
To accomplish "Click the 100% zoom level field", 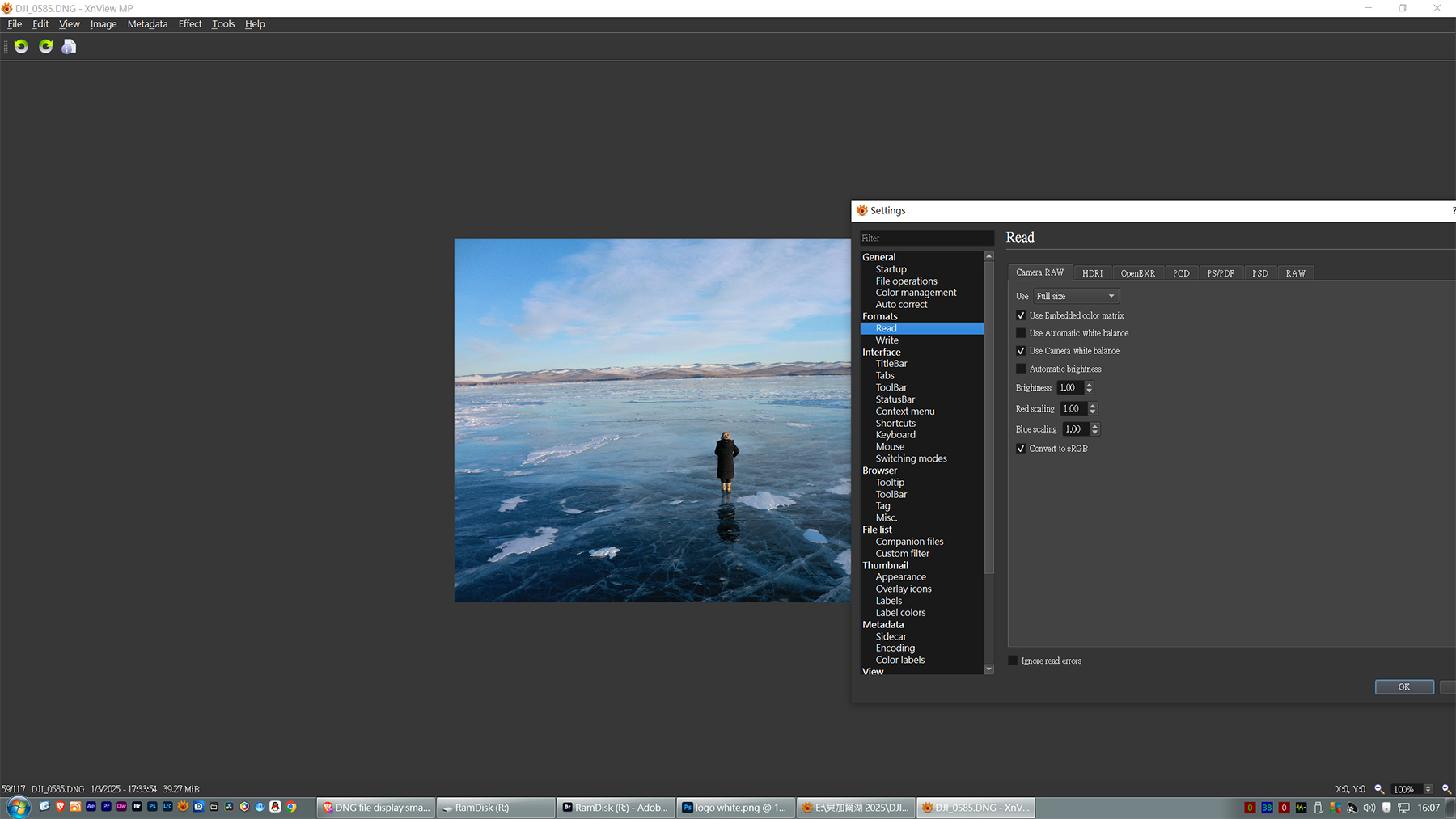I will (x=1406, y=789).
